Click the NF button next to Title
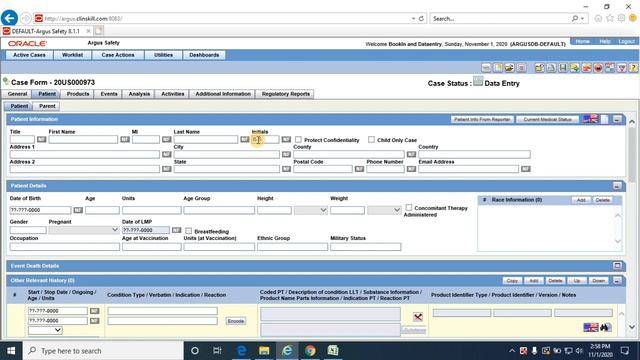 pyautogui.click(x=41, y=140)
